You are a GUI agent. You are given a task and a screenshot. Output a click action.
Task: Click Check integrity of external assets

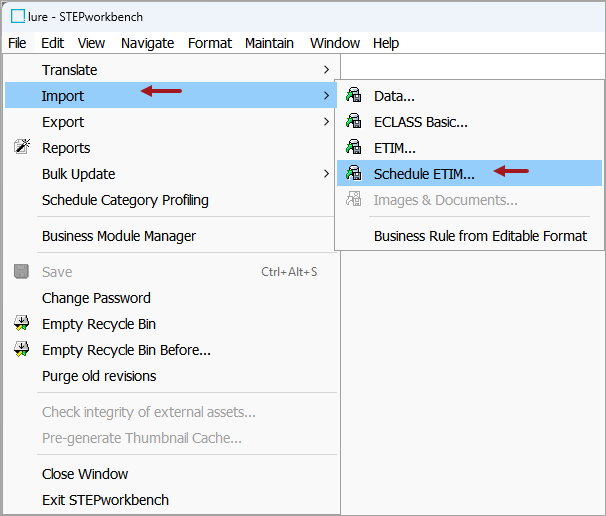click(171, 412)
